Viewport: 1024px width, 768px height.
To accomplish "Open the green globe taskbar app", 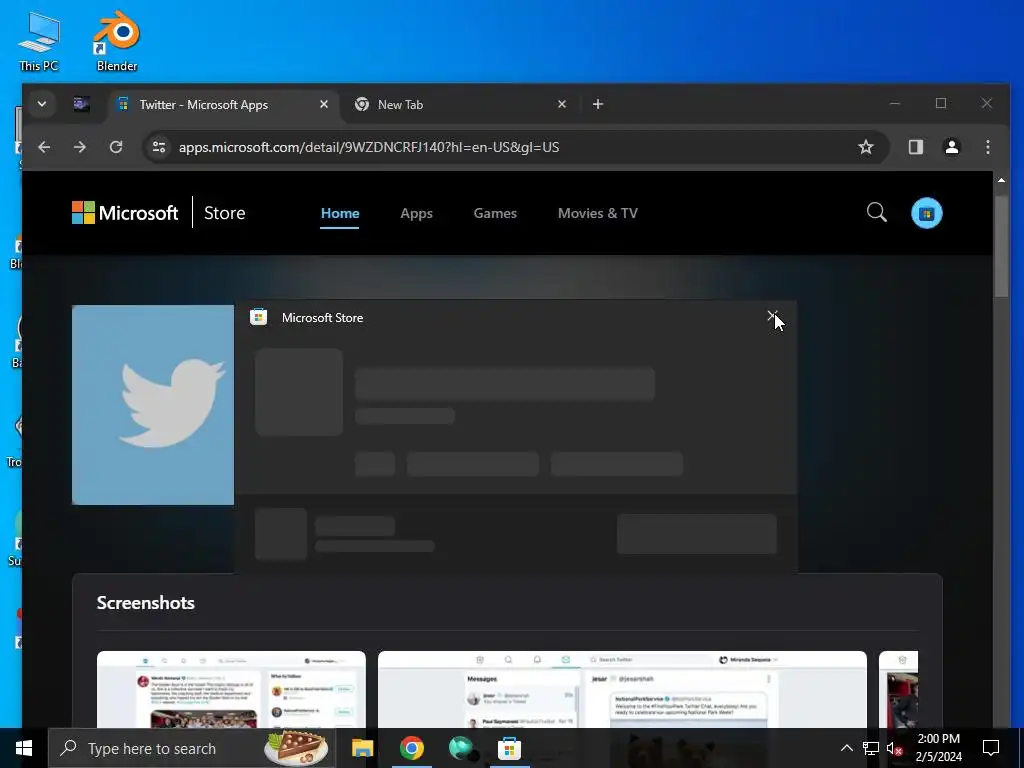I will click(461, 748).
